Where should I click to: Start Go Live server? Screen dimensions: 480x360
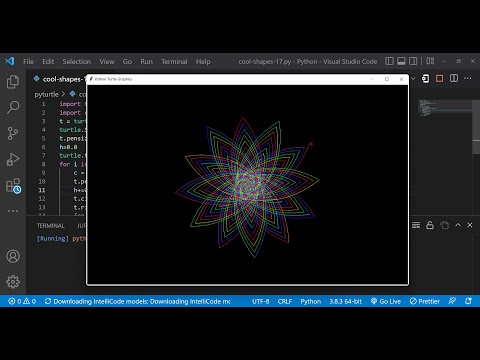[x=386, y=301]
